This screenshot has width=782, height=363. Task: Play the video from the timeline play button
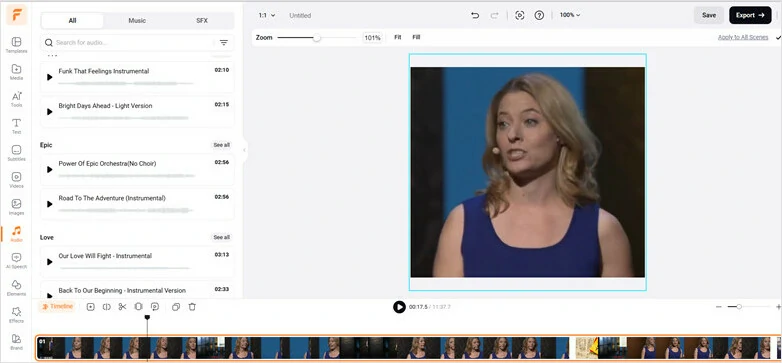coord(399,307)
